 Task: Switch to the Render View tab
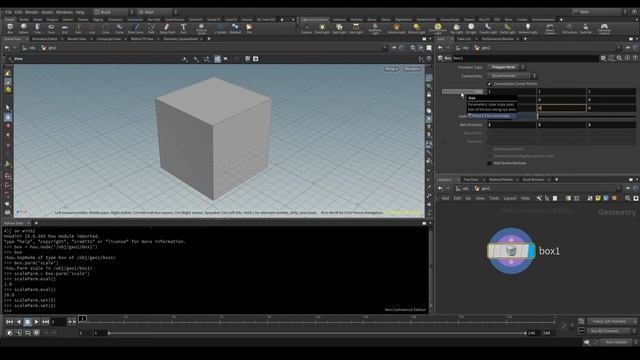77,39
